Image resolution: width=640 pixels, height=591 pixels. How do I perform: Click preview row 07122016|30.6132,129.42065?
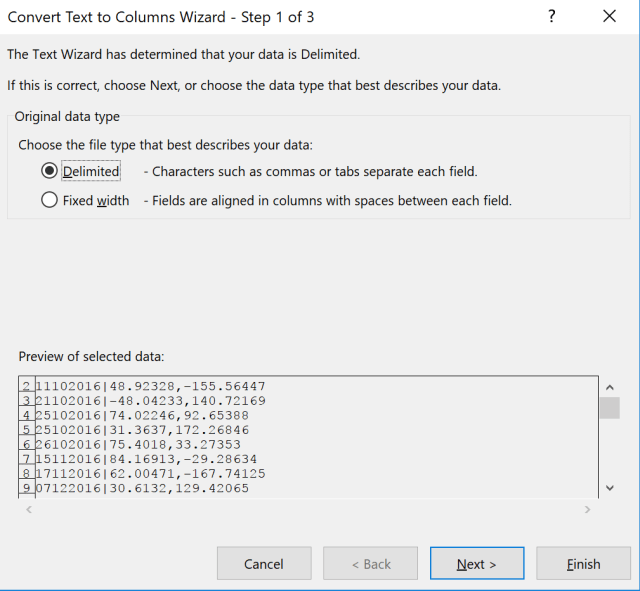(x=142, y=489)
